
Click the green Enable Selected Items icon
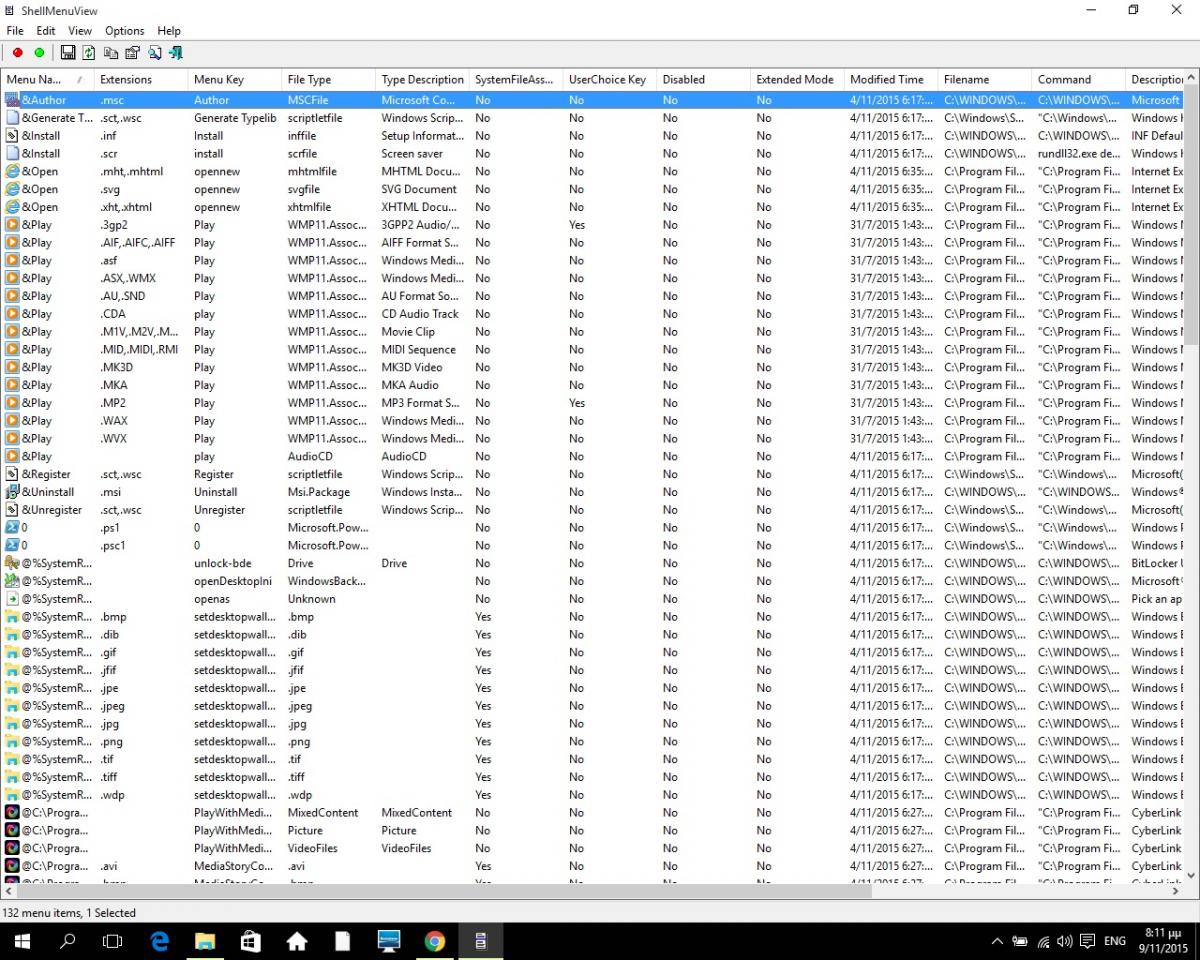(x=39, y=53)
